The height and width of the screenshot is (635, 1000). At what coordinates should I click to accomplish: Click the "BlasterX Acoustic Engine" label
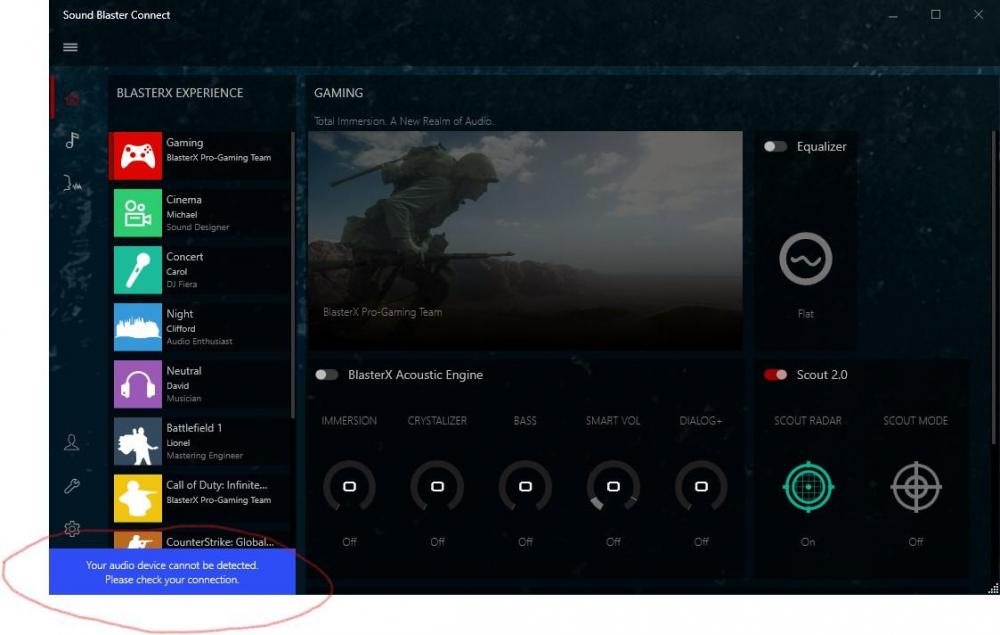415,375
